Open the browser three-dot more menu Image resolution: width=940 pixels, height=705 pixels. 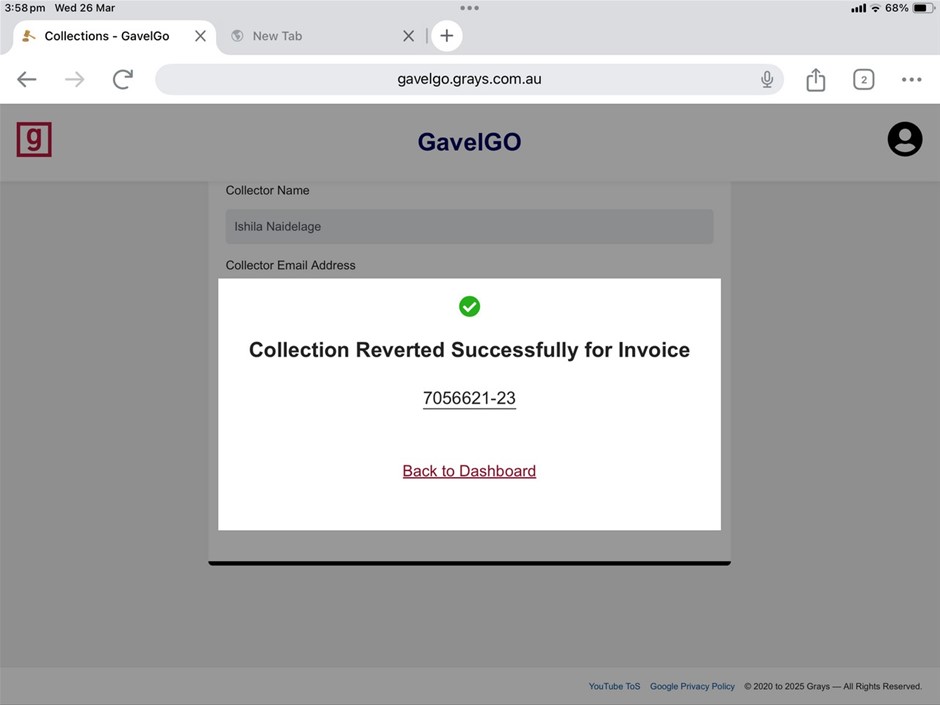911,80
